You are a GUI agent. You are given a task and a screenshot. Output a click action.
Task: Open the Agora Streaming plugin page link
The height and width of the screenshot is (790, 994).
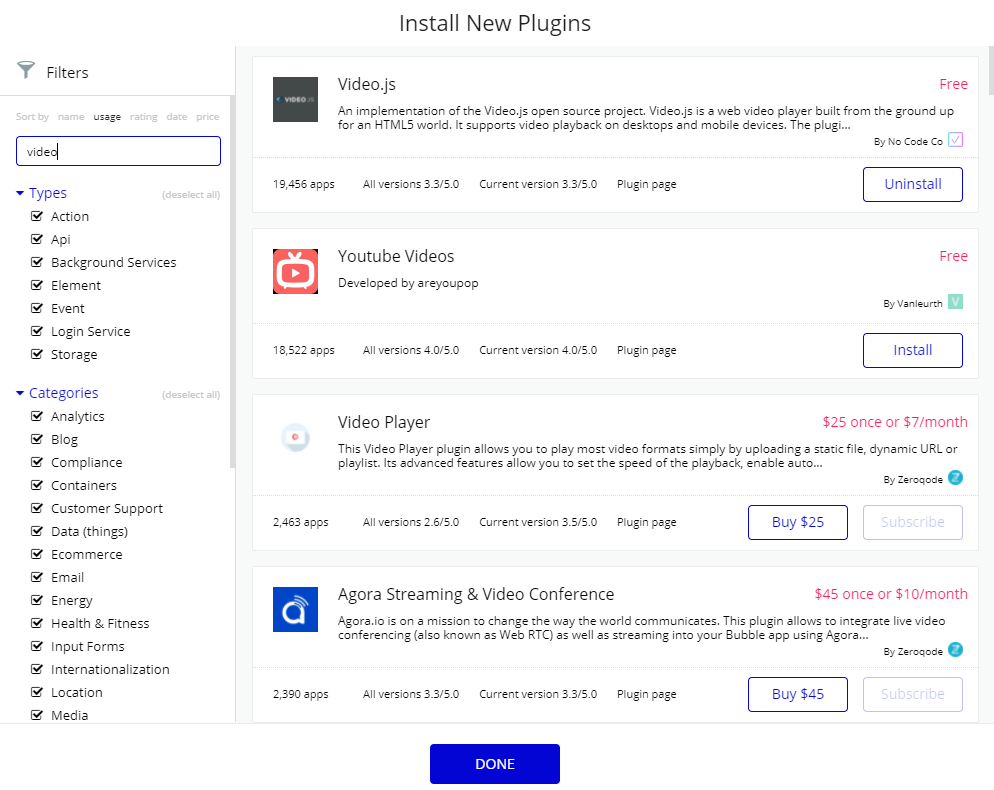click(x=647, y=694)
